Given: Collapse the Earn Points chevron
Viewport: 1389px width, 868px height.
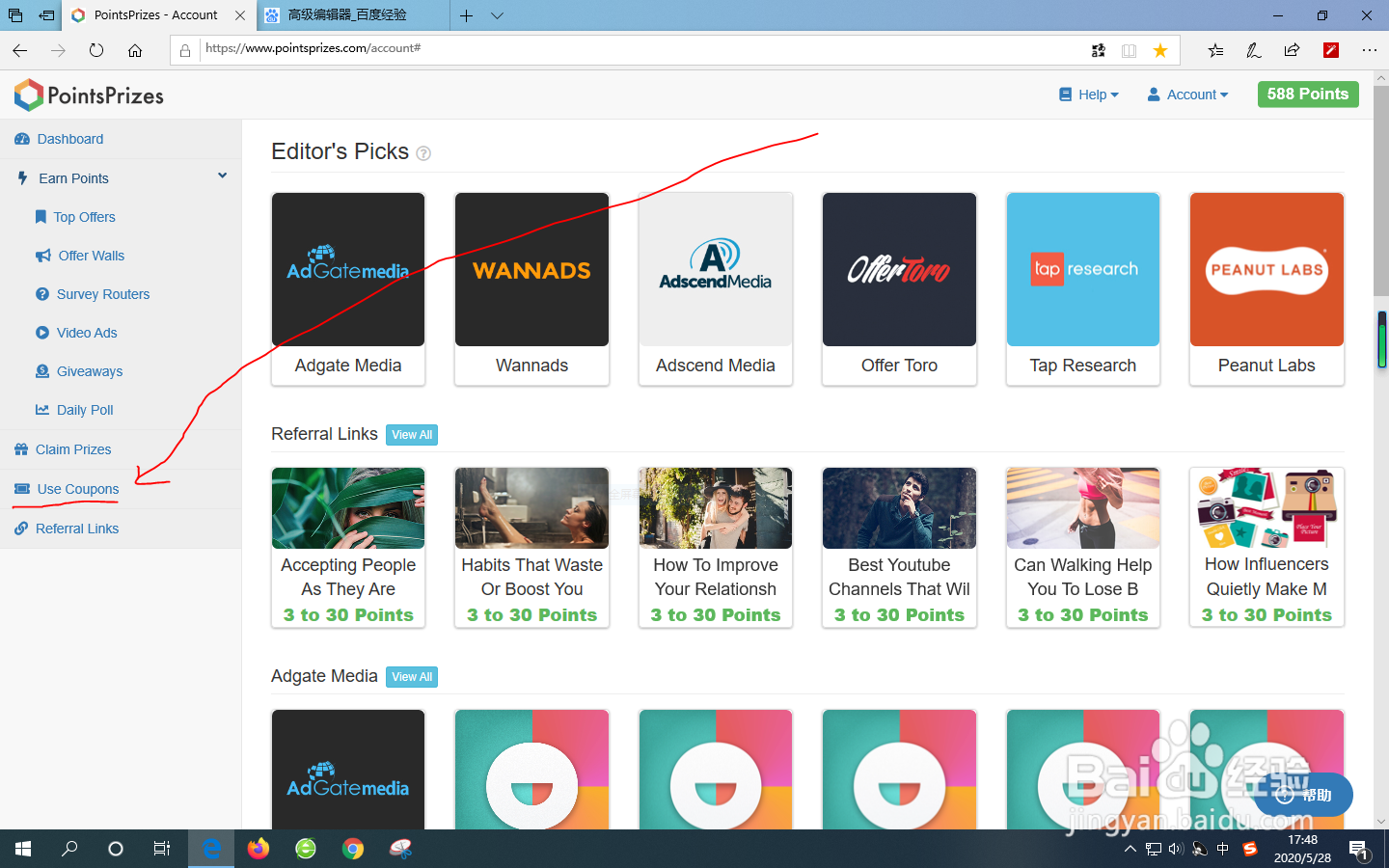Looking at the screenshot, I should pyautogui.click(x=222, y=176).
